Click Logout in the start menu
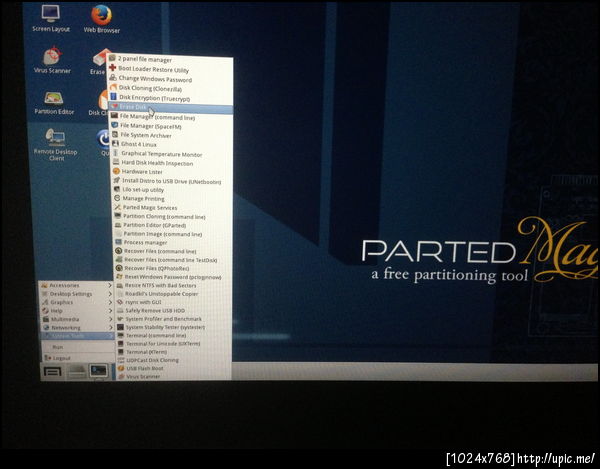The height and width of the screenshot is (469, 600). click(x=77, y=358)
